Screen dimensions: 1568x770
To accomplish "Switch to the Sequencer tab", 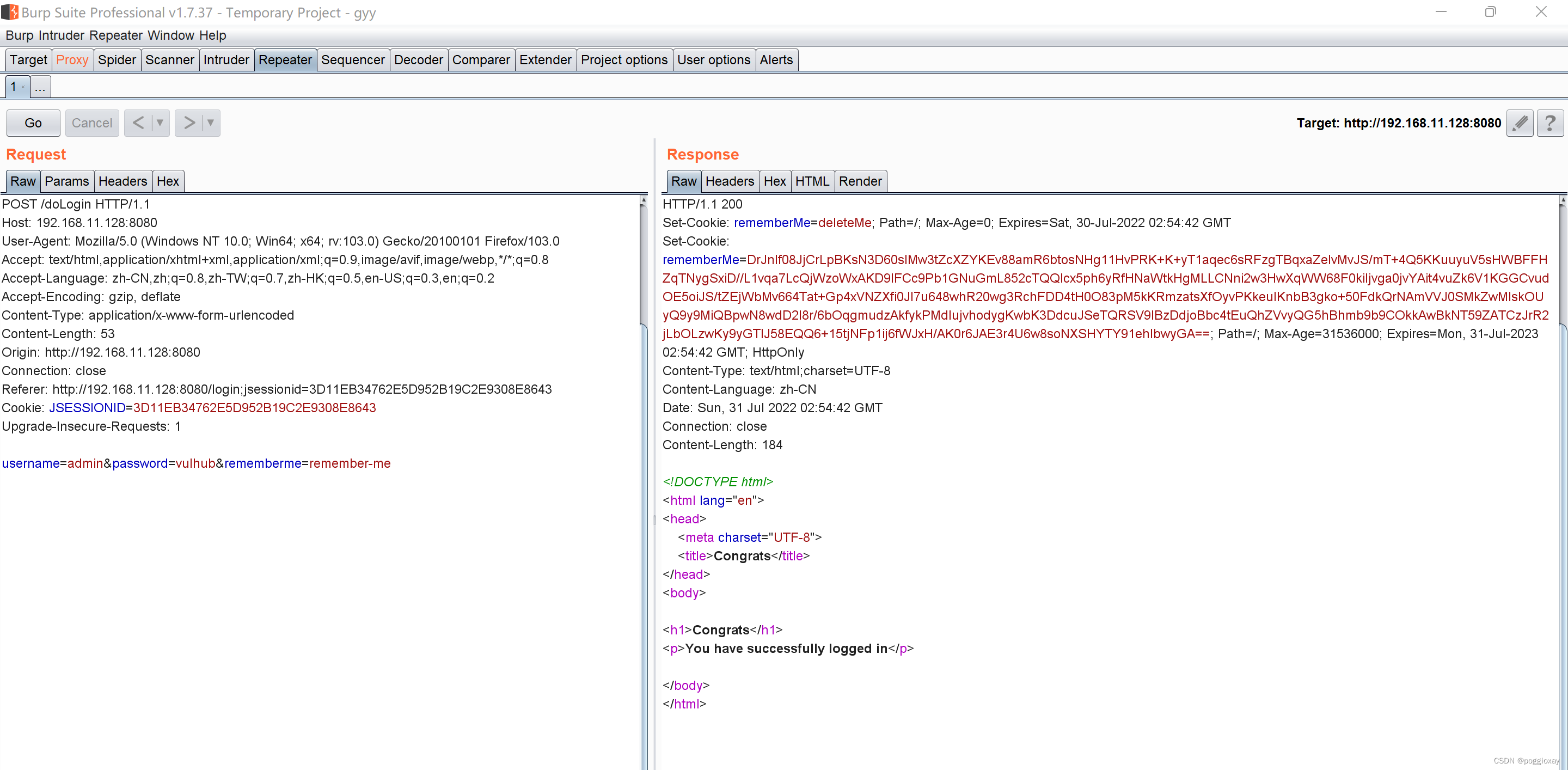I will coord(353,60).
